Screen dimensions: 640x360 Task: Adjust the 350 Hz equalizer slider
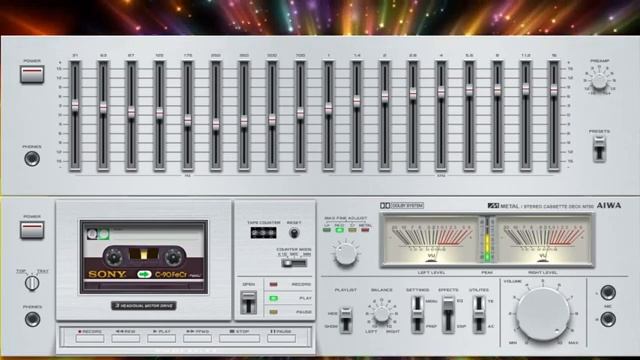pyautogui.click(x=244, y=122)
